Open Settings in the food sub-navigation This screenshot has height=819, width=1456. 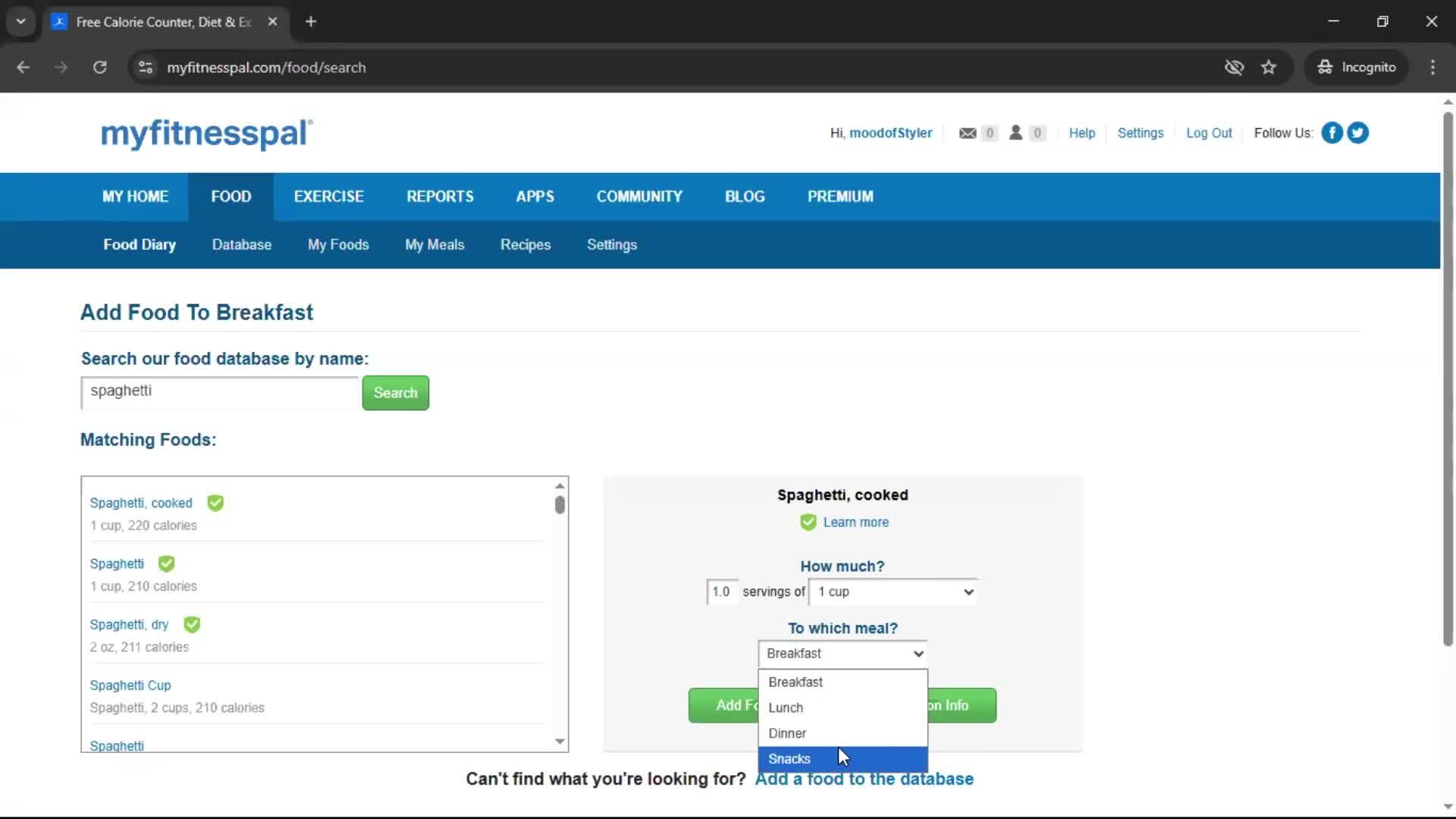[612, 245]
